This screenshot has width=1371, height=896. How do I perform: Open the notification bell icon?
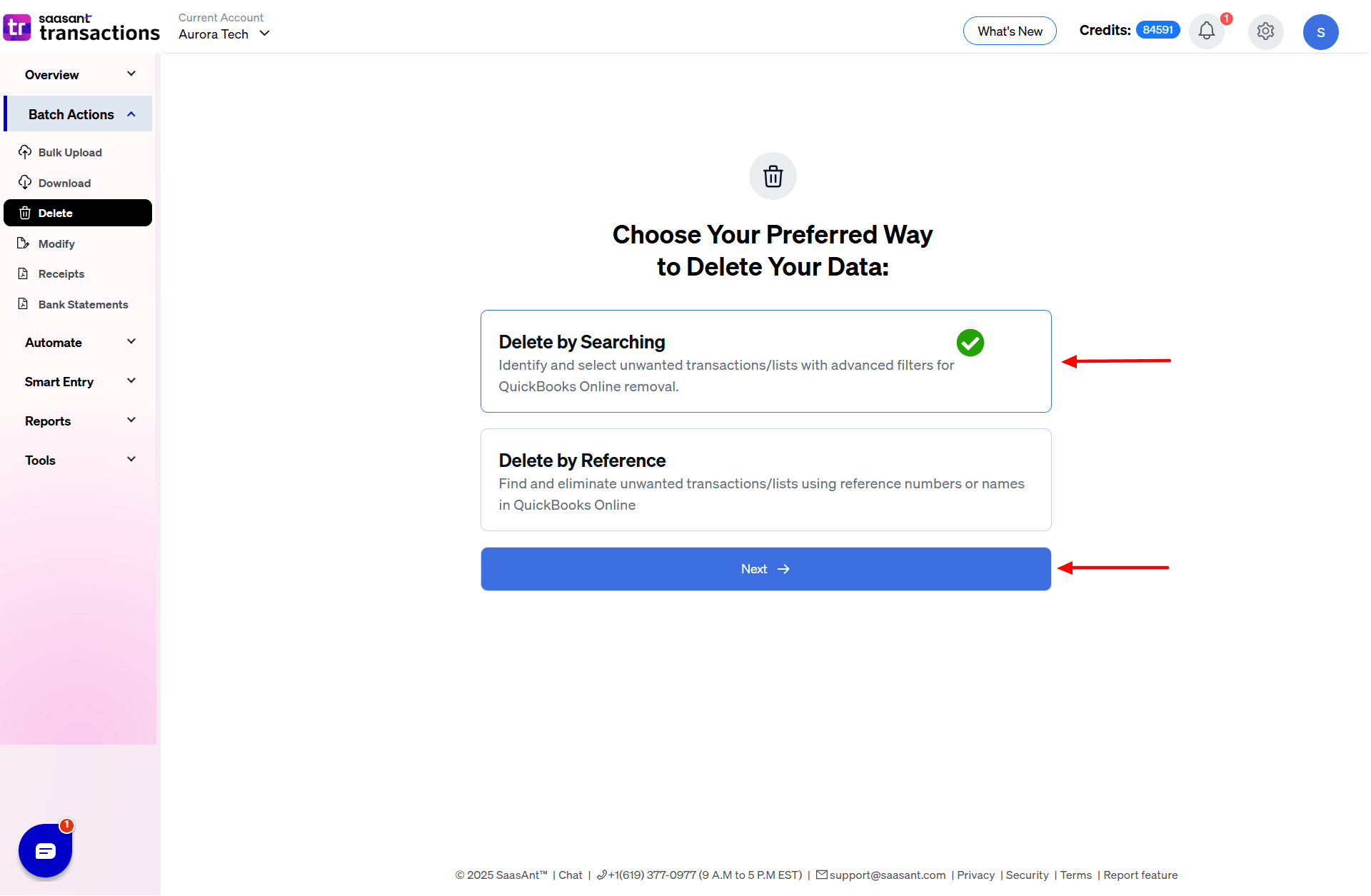point(1207,31)
